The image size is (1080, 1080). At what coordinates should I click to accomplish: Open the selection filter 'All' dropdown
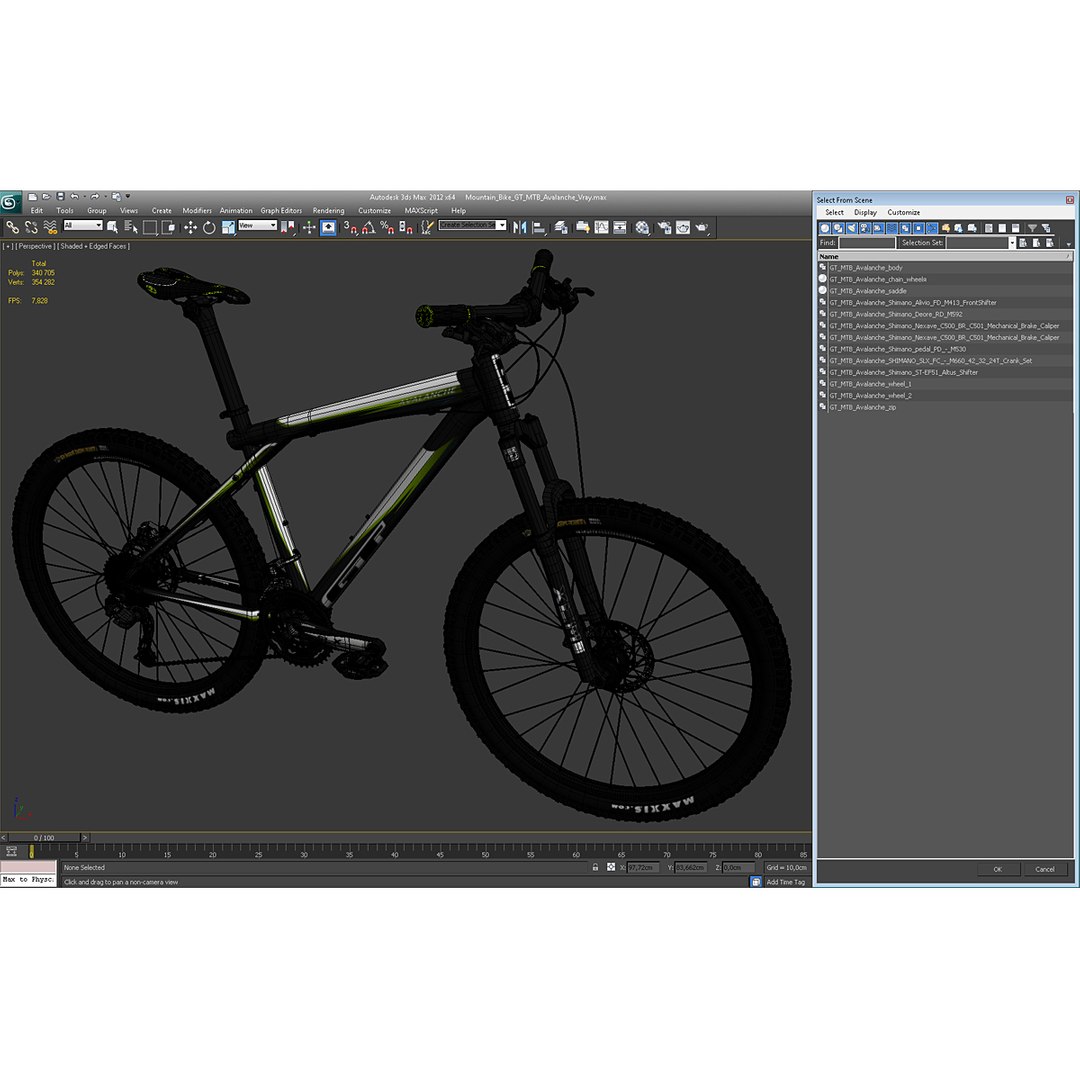pyautogui.click(x=83, y=225)
